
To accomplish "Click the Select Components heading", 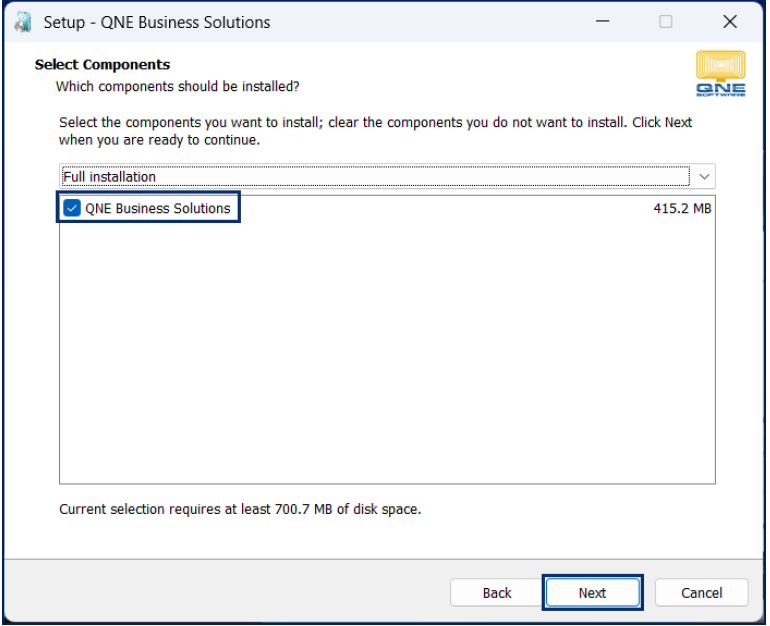I will pyautogui.click(x=102, y=64).
